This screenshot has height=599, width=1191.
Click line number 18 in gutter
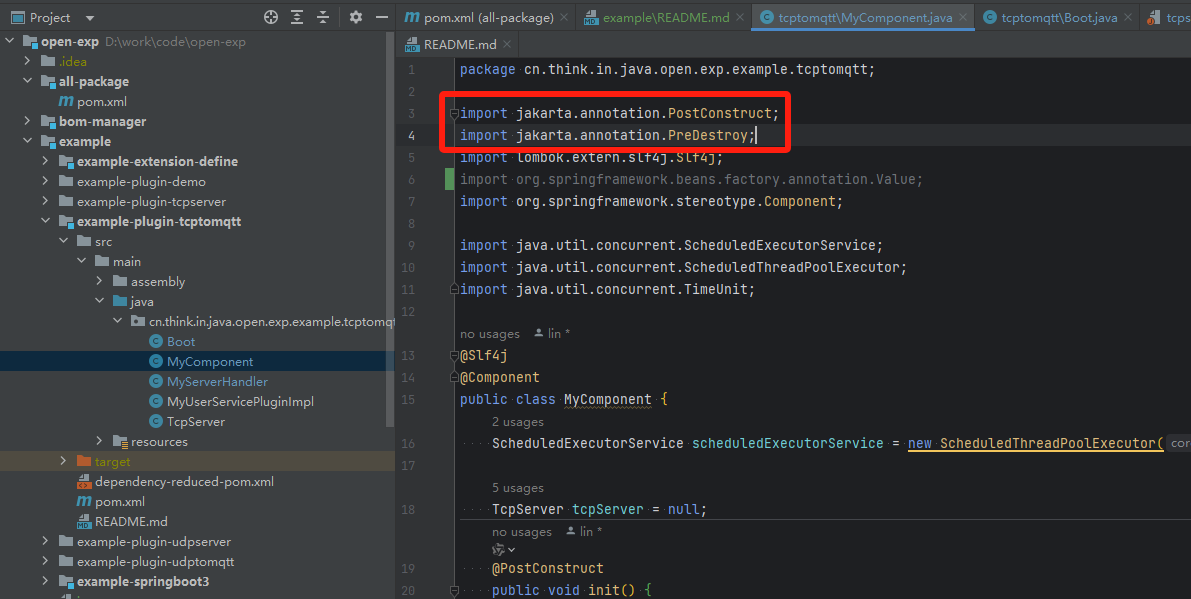(409, 509)
